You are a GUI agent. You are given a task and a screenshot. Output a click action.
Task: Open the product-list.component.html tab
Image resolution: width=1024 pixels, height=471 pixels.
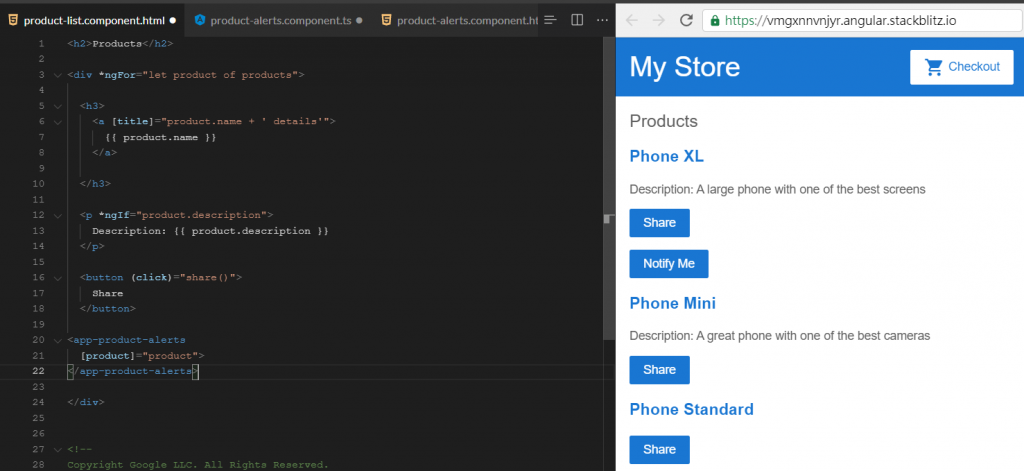(x=93, y=20)
